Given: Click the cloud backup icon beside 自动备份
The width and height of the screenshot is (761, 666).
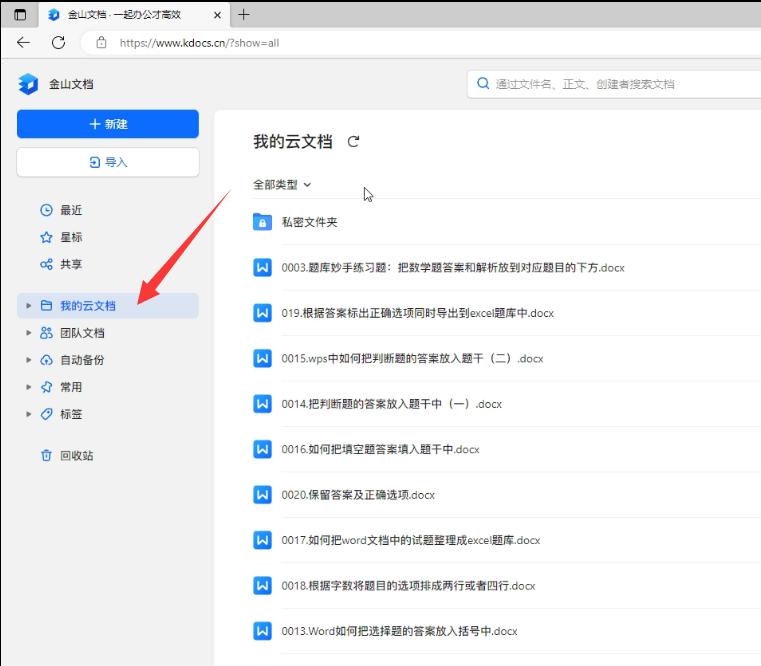Looking at the screenshot, I should pyautogui.click(x=46, y=360).
